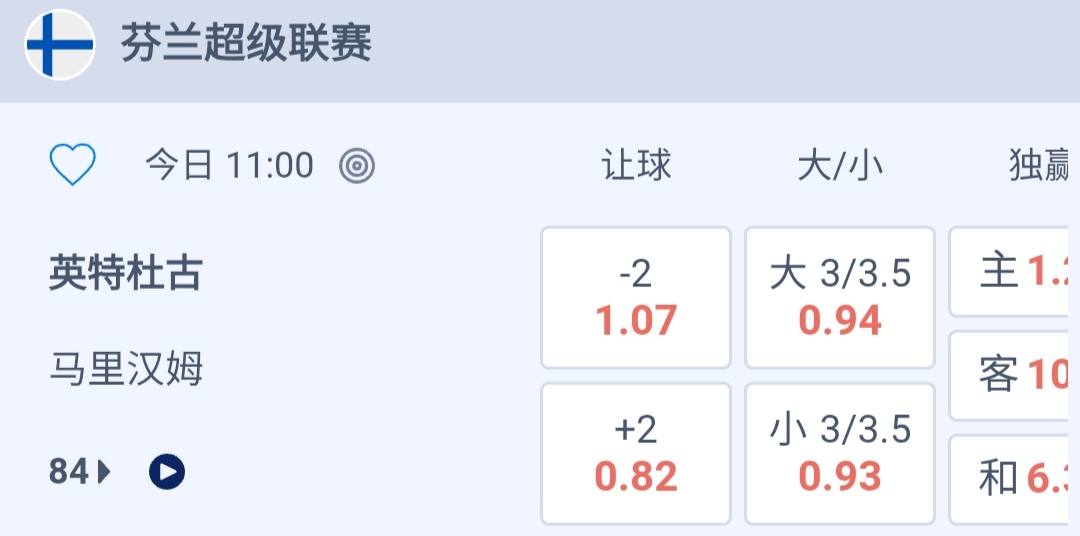Expand more markets using the arrow after 84

click(x=104, y=471)
